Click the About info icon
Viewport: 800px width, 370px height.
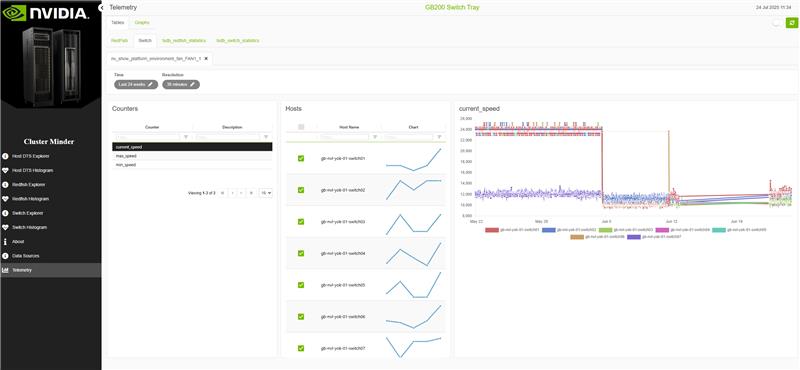tap(5, 241)
